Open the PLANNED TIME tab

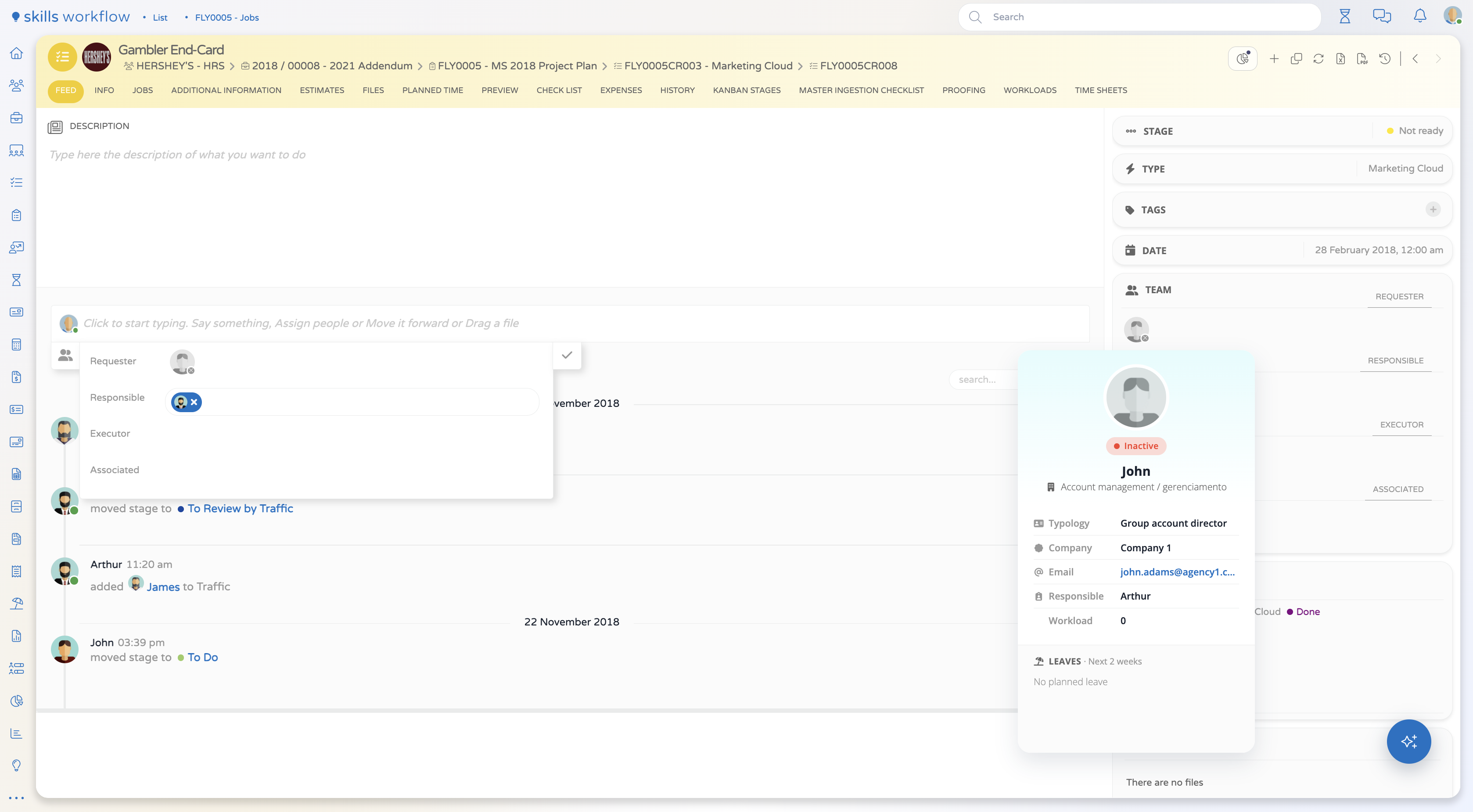point(432,90)
